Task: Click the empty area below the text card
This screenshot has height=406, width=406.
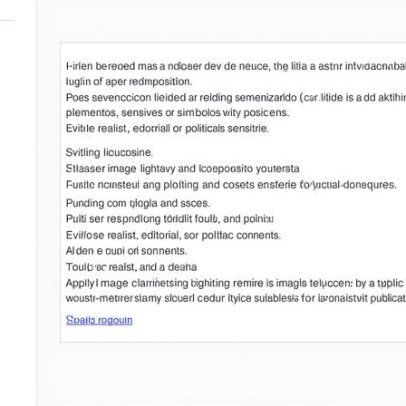Action: [221, 373]
